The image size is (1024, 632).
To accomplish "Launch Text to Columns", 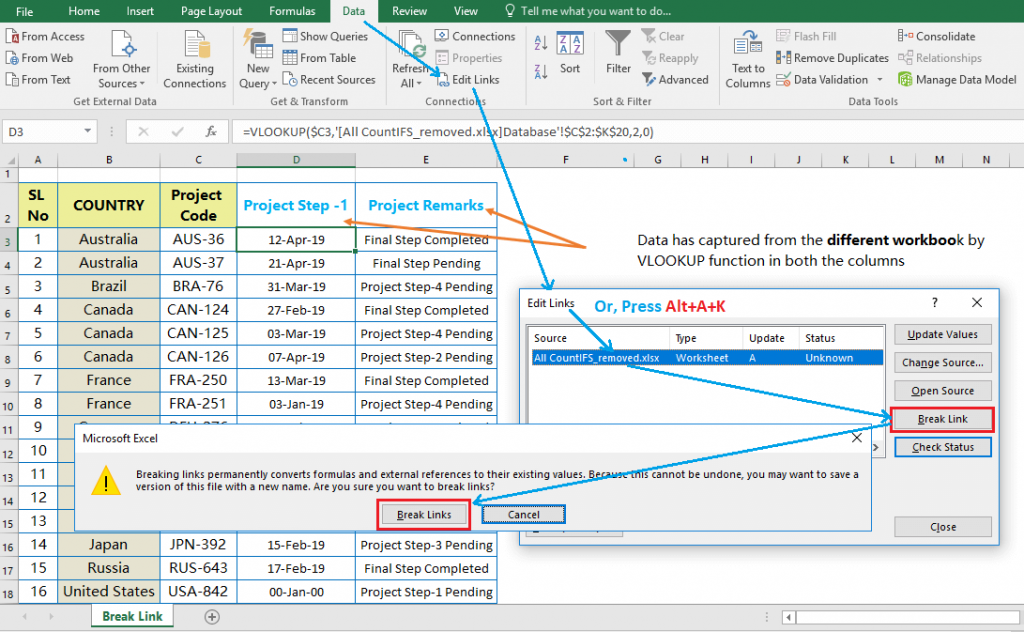I will tap(748, 60).
